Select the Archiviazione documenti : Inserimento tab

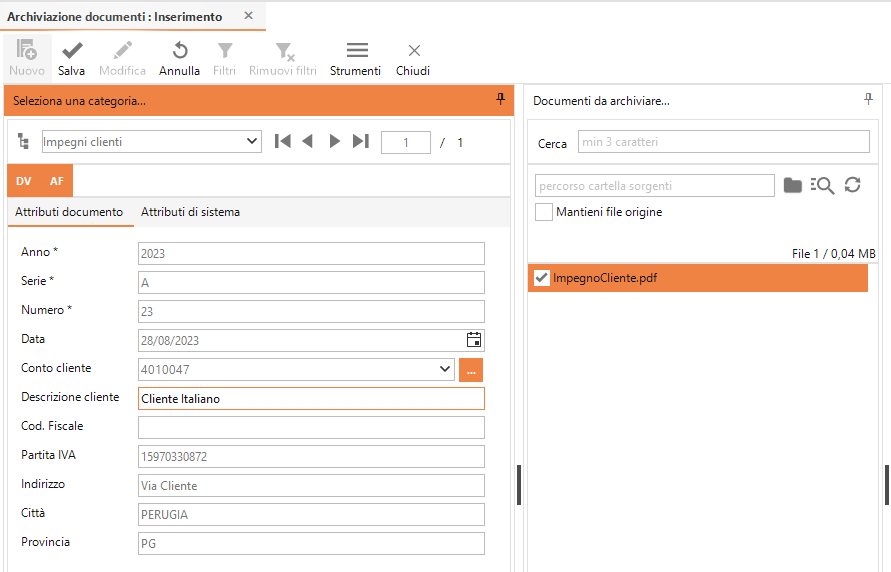coord(115,16)
